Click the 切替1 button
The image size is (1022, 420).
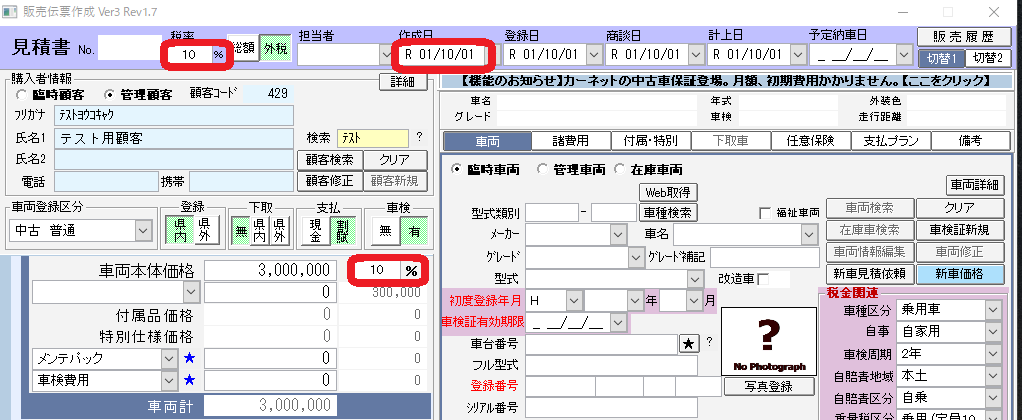point(941,58)
